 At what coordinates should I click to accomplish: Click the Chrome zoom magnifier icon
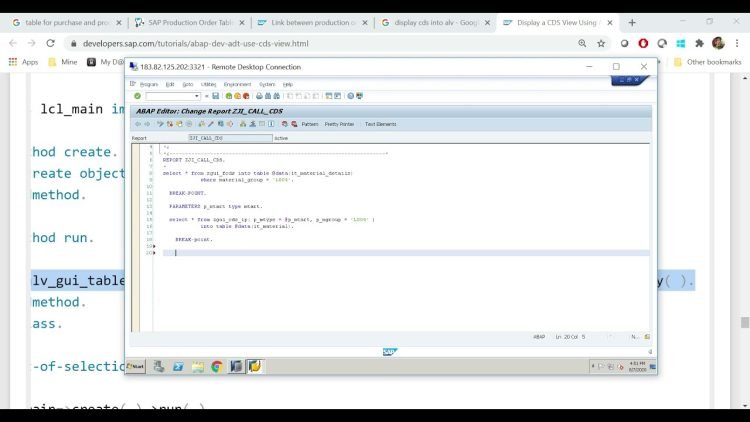click(582, 43)
